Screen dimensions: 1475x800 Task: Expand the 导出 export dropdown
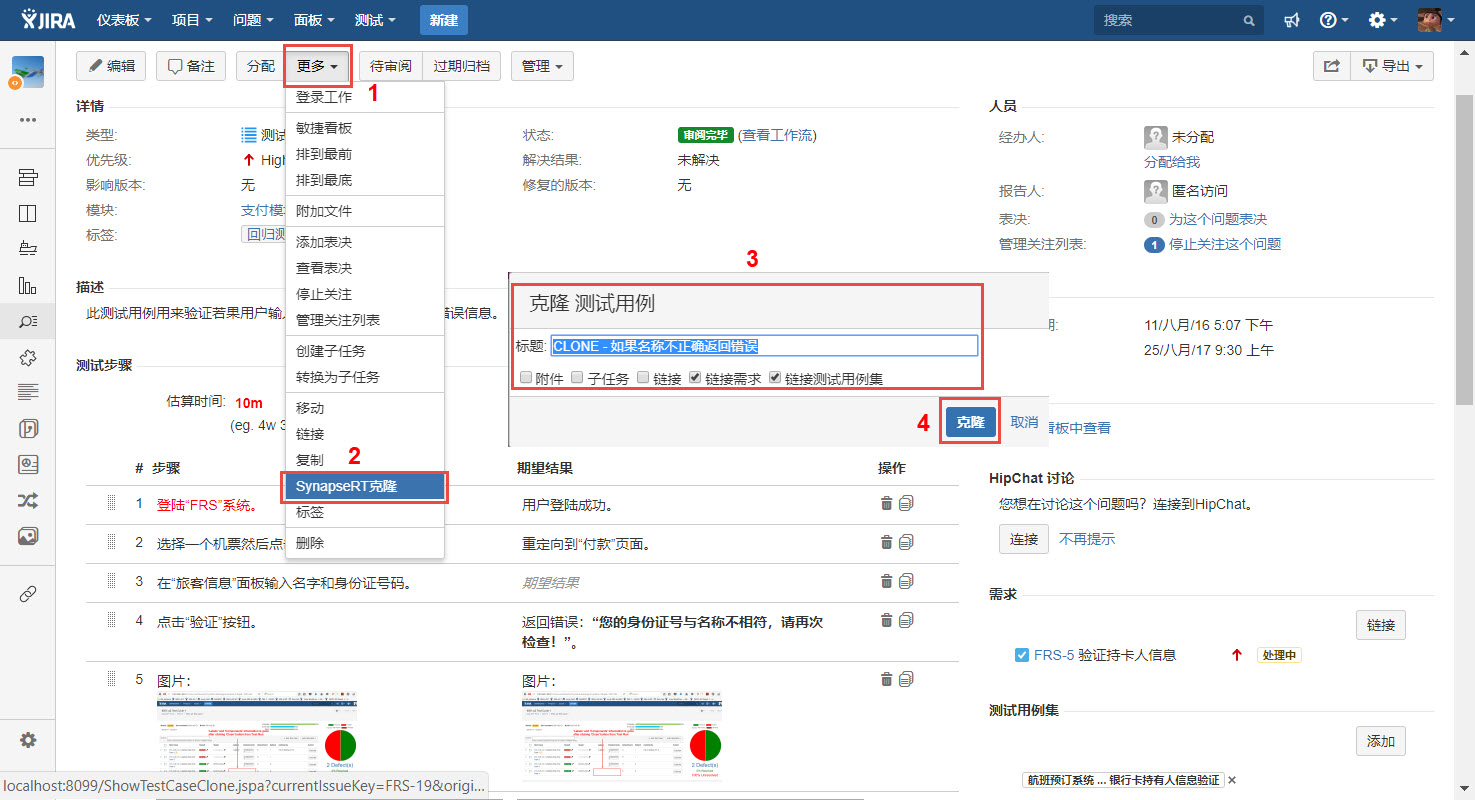1392,66
